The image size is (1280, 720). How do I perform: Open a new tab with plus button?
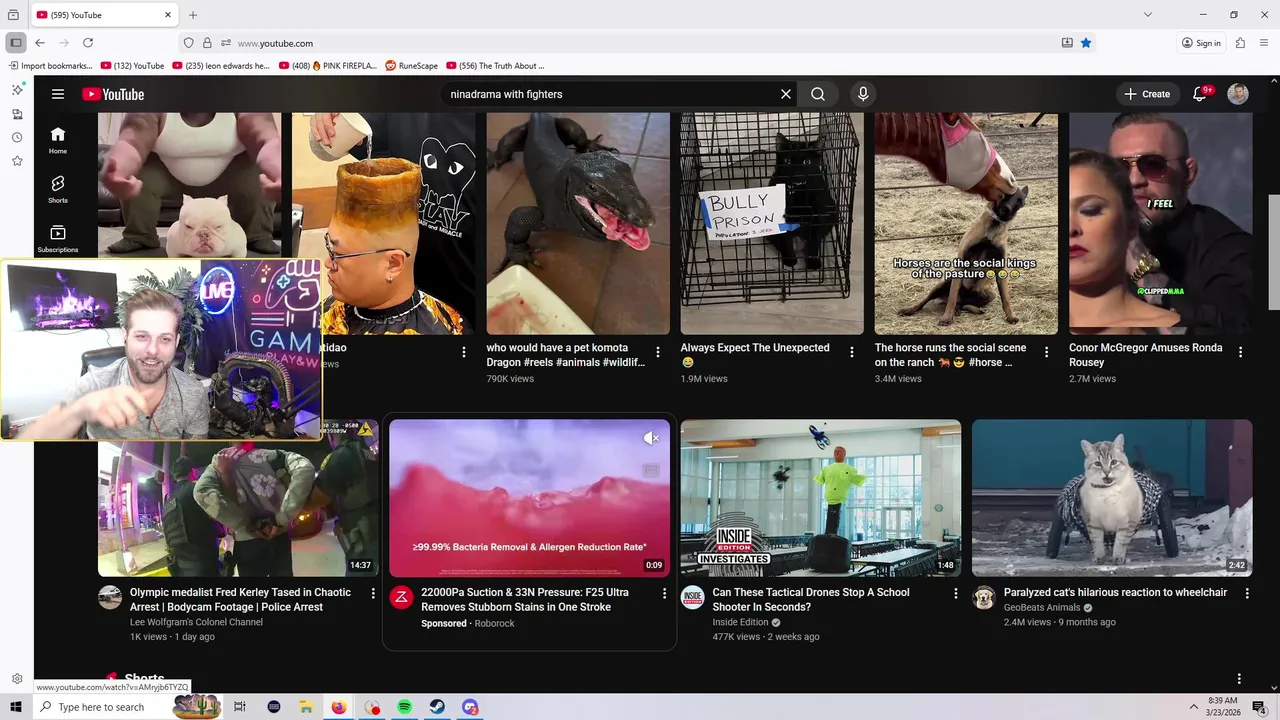(x=193, y=15)
